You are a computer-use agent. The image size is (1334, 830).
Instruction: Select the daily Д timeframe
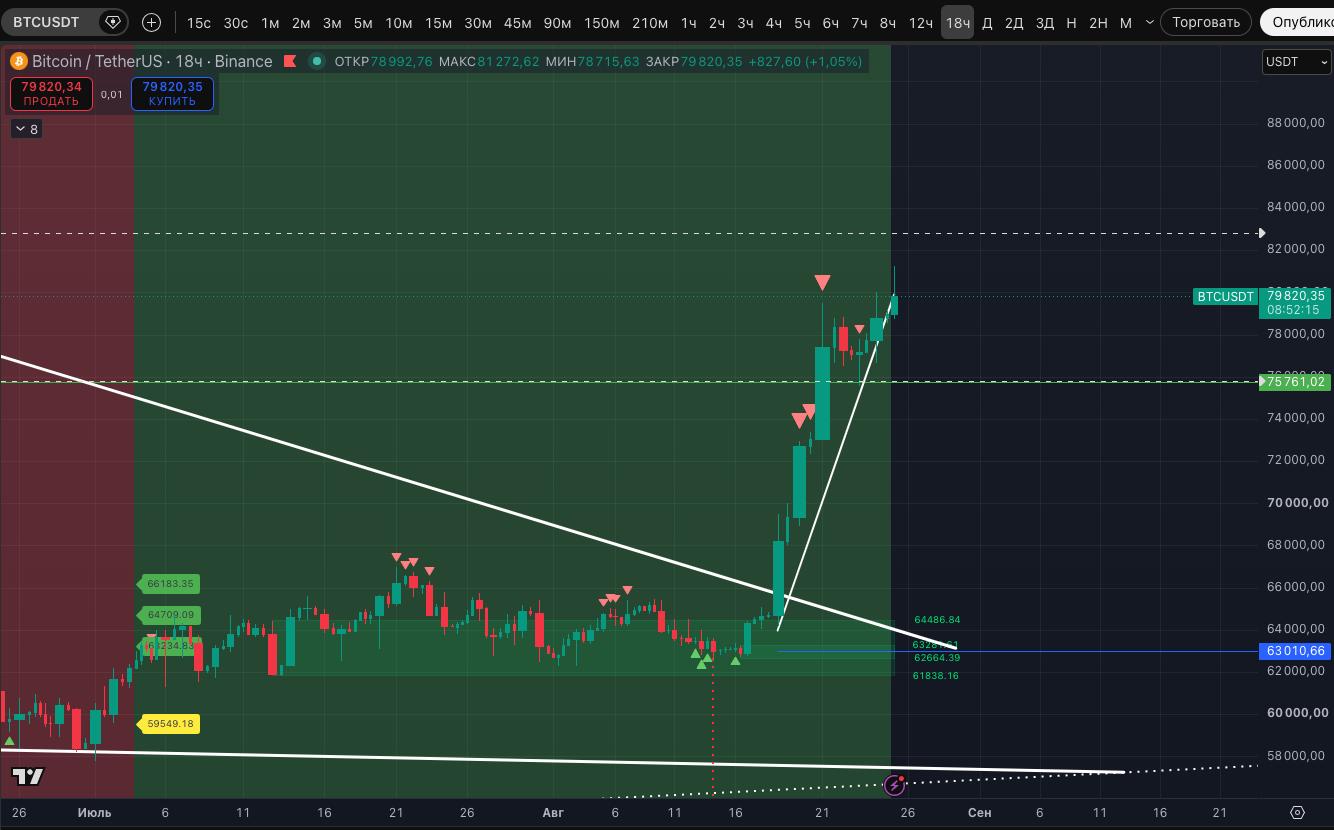pos(987,22)
